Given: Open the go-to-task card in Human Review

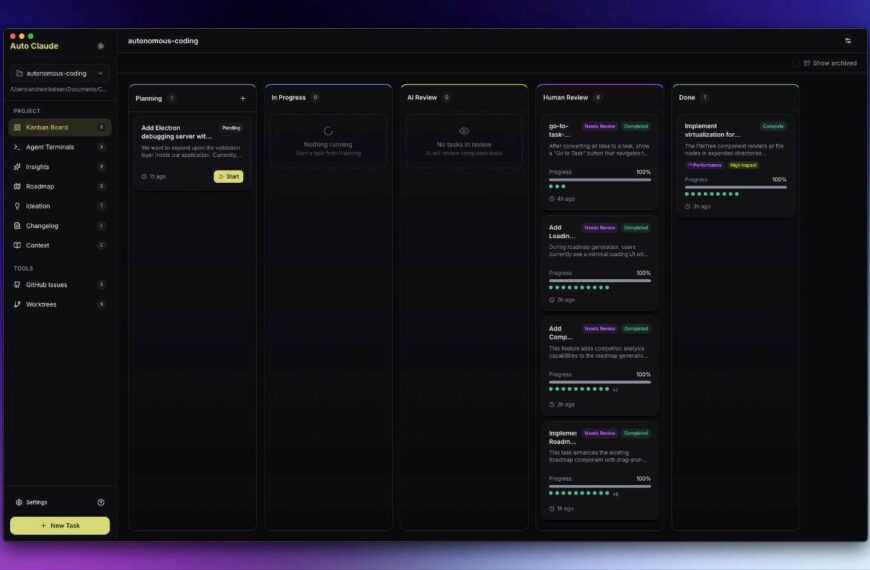Looking at the screenshot, I should pos(600,162).
